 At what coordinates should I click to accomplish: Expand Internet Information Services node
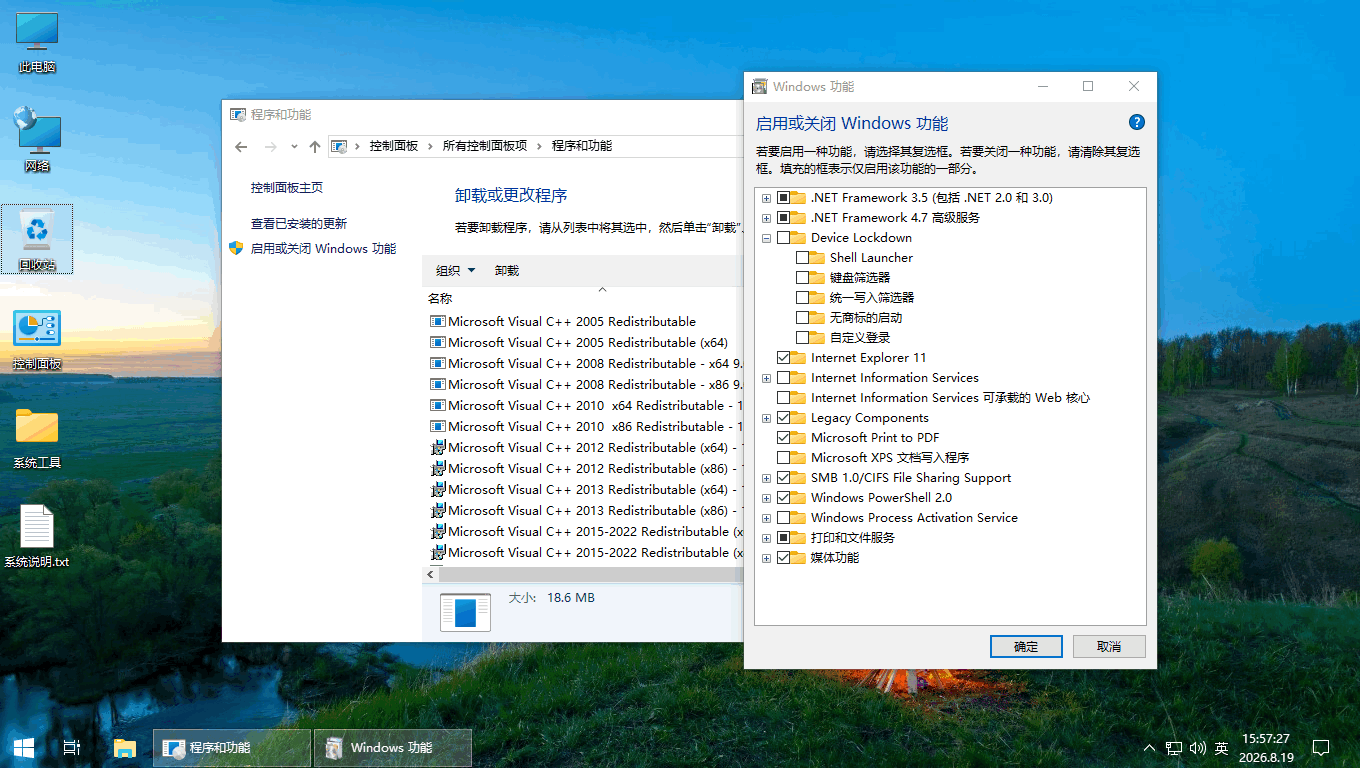pos(767,378)
